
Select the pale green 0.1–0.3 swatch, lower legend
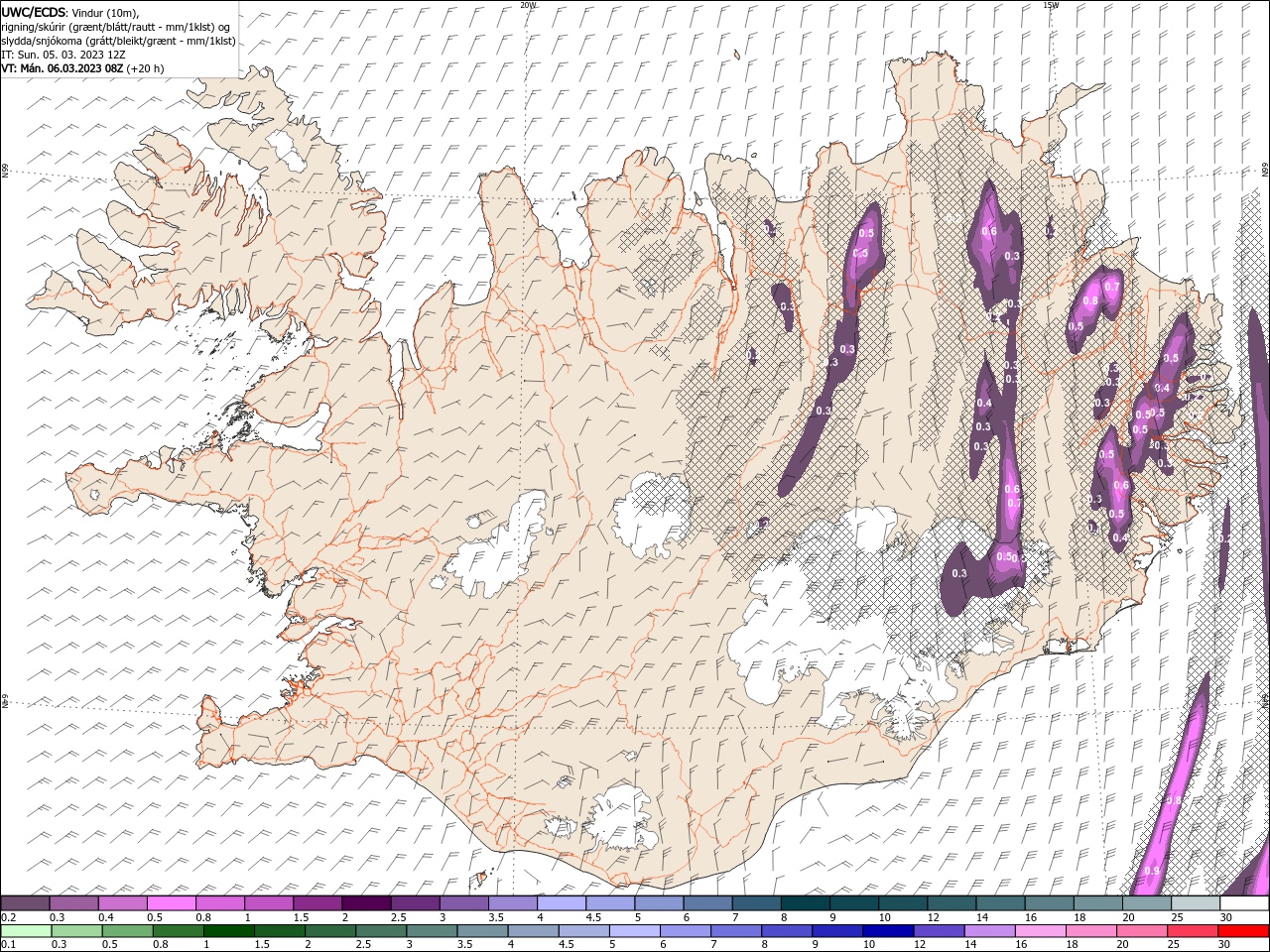point(26,931)
